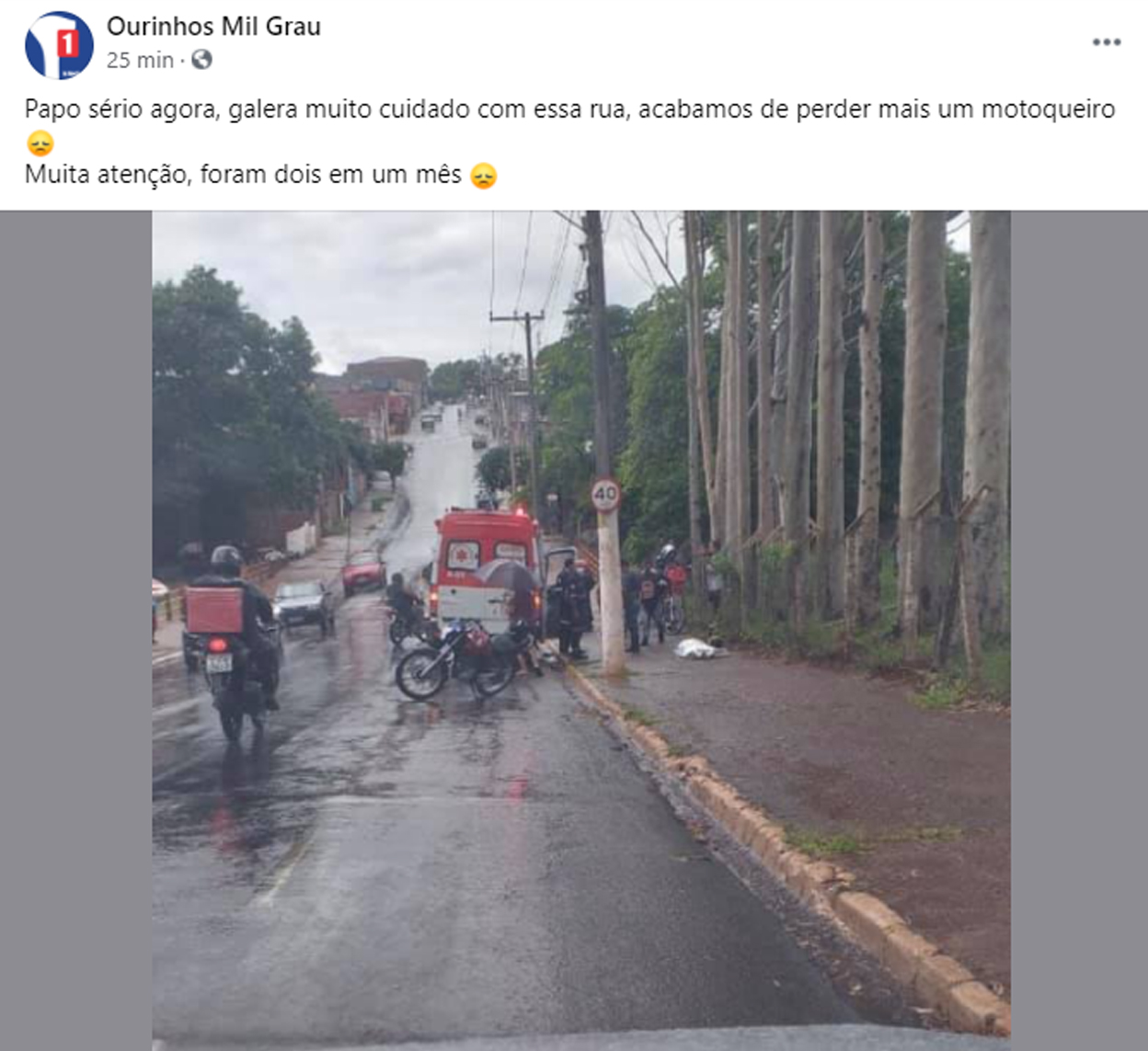Click the public globe privacy icon
The width and height of the screenshot is (1148, 1051).
[201, 60]
